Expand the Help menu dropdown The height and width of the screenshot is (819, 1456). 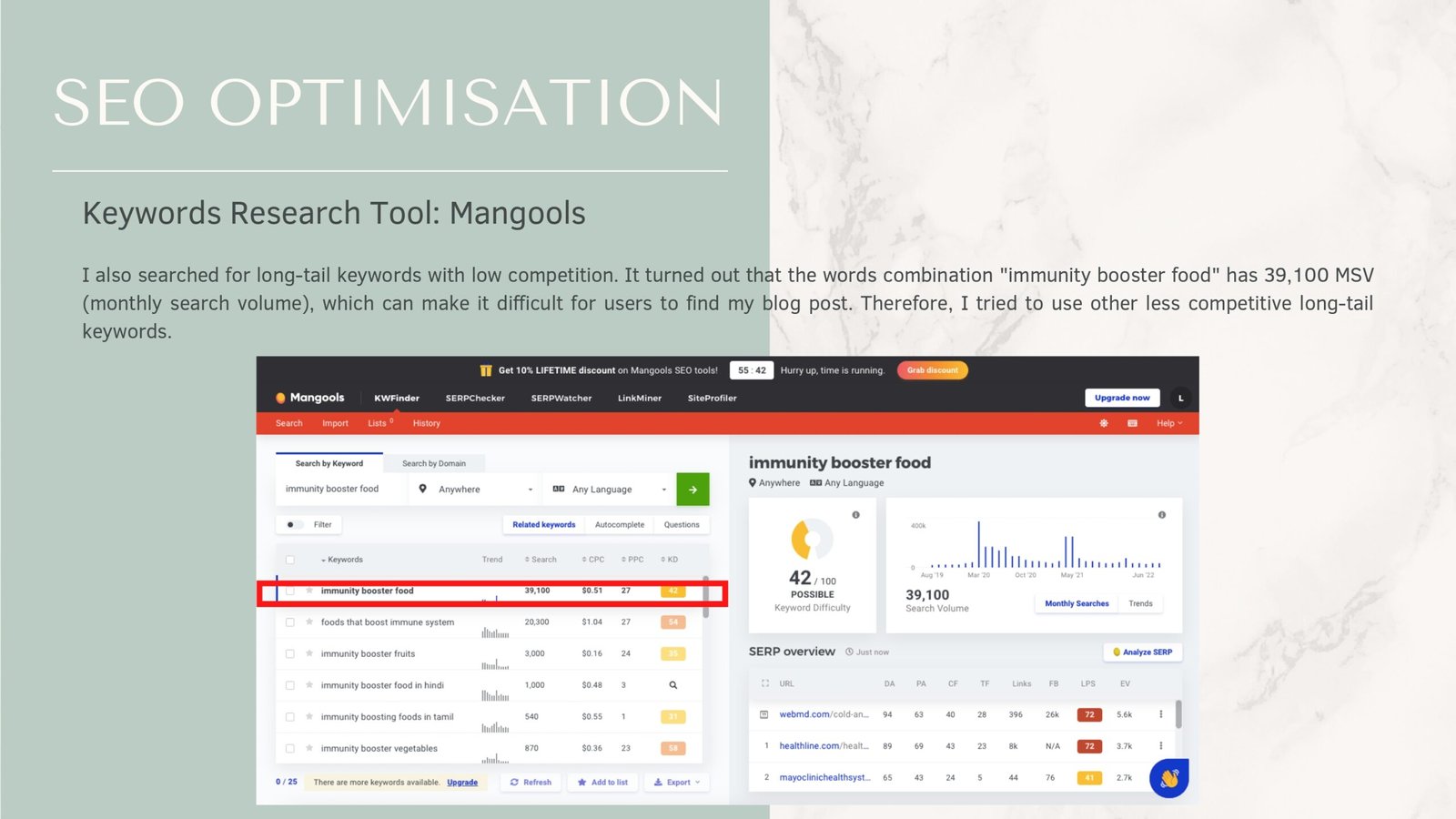1169,423
